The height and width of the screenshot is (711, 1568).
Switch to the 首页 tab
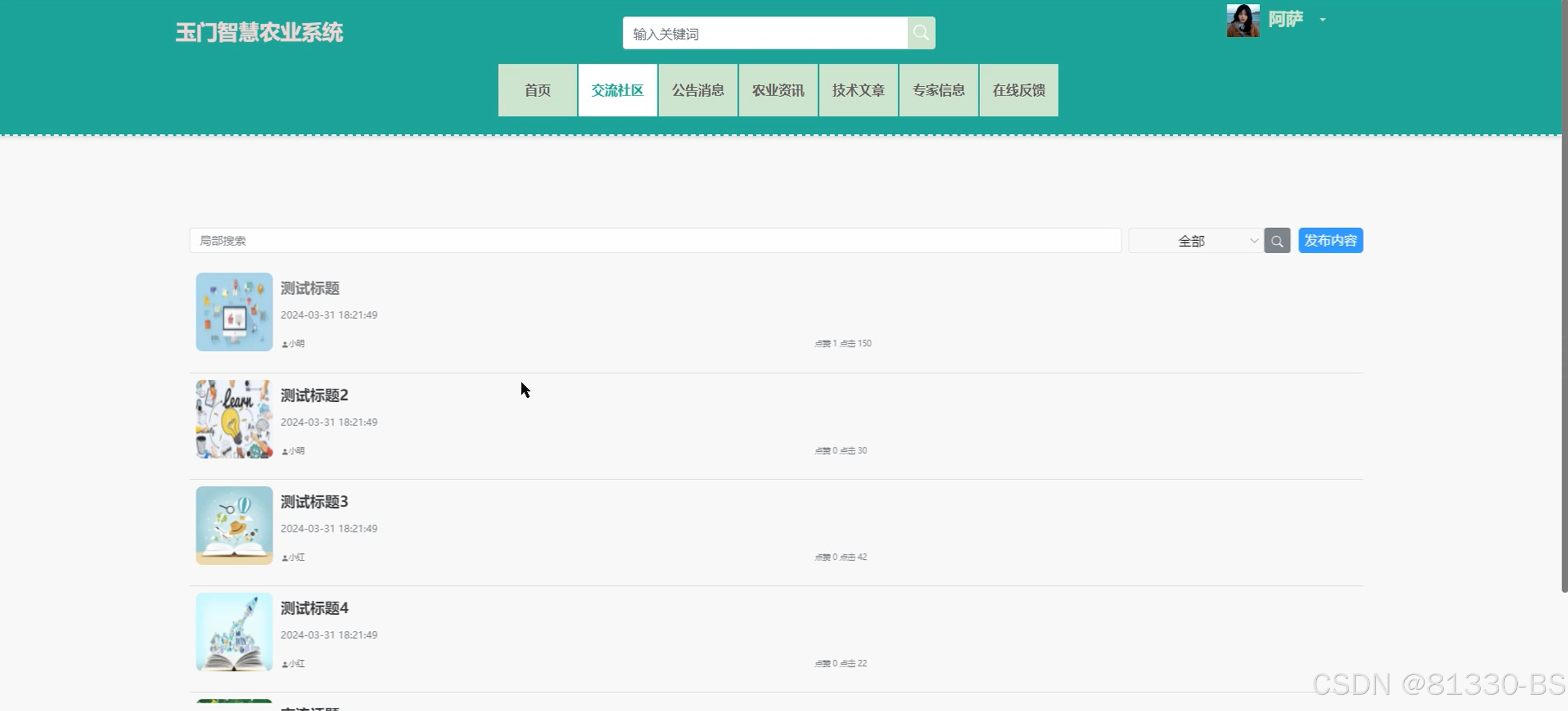537,90
